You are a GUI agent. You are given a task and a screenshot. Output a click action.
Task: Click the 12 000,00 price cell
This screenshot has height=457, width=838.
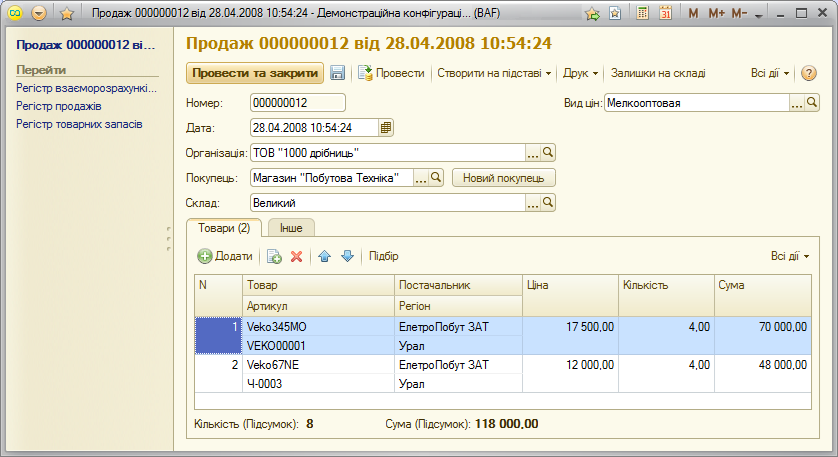coord(570,365)
